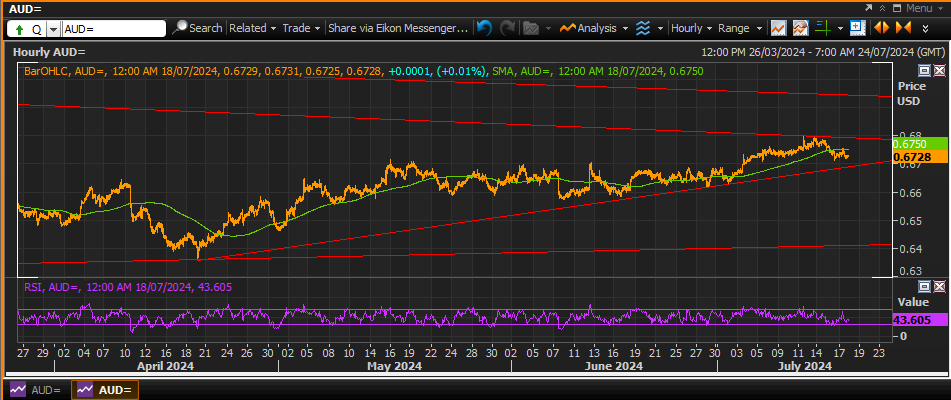Click the green 0.6750 SMA price tag
The height and width of the screenshot is (400, 951).
point(921,144)
